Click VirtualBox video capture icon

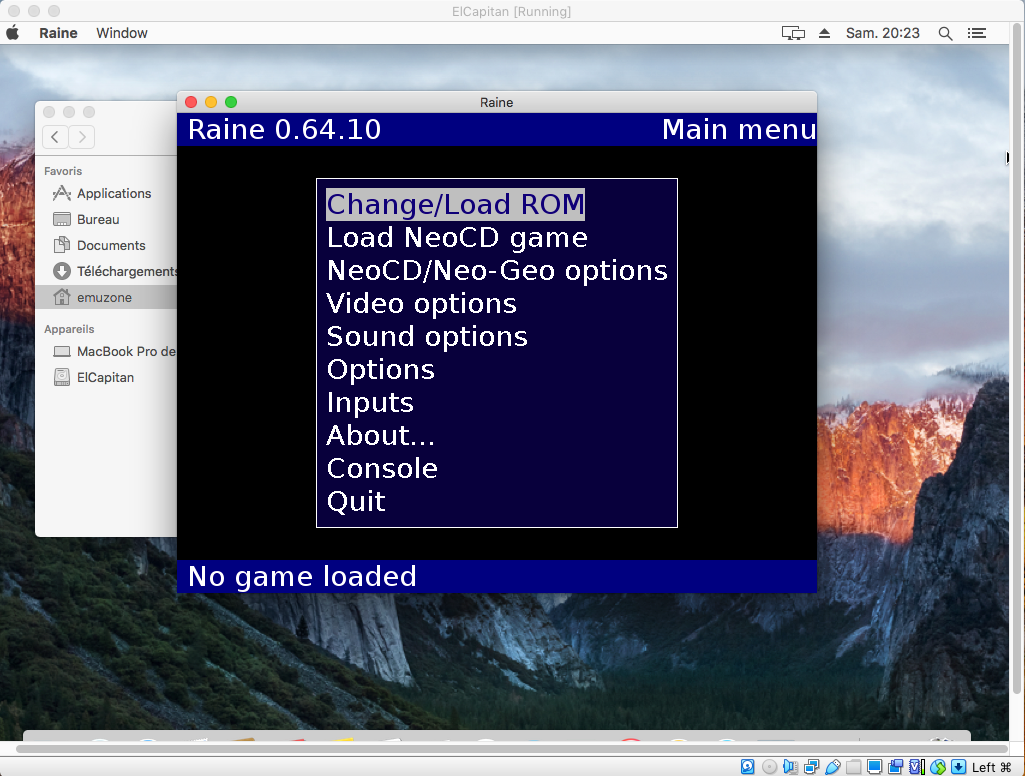(896, 767)
